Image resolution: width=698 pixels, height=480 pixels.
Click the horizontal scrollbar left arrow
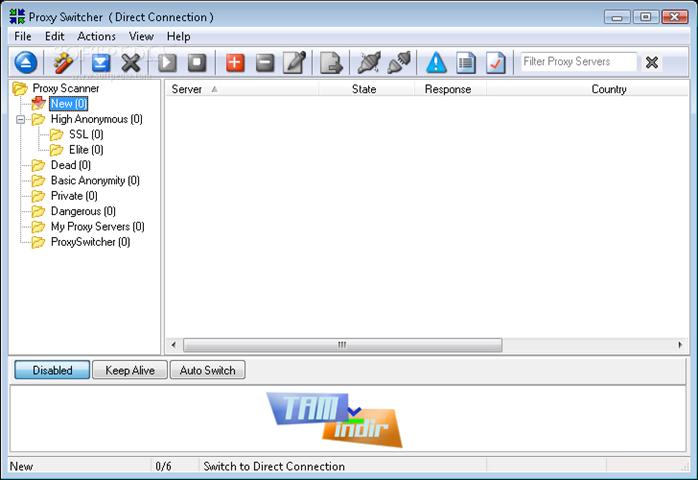174,345
